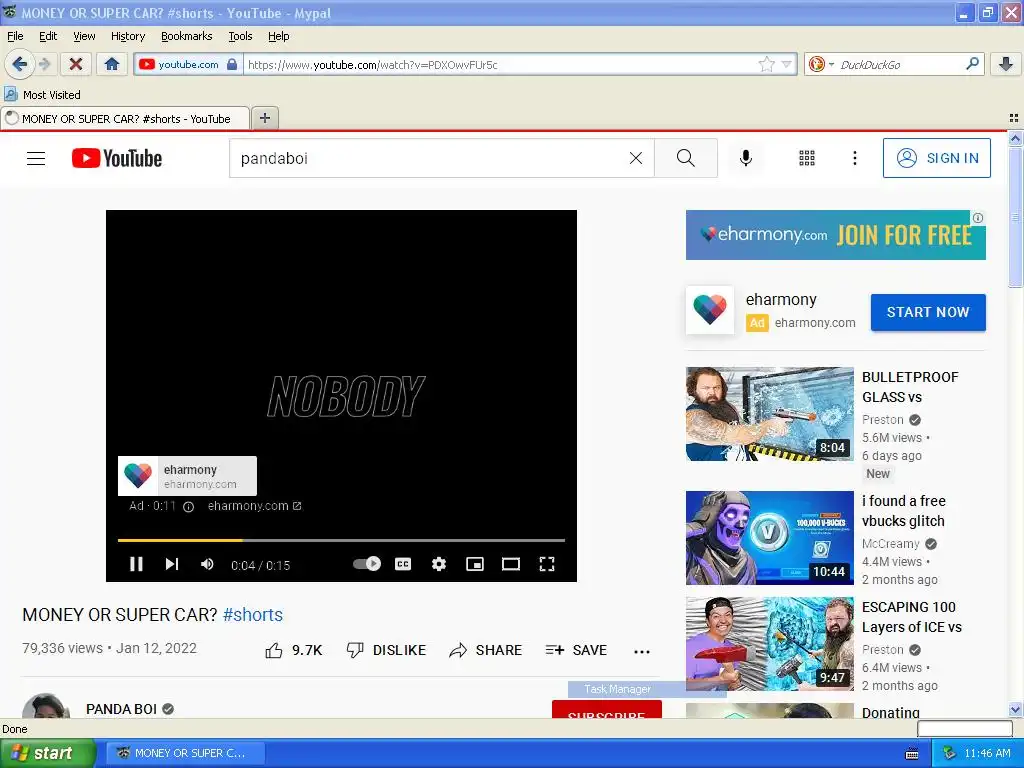Click the SHARE button
The width and height of the screenshot is (1024, 768).
click(x=486, y=650)
